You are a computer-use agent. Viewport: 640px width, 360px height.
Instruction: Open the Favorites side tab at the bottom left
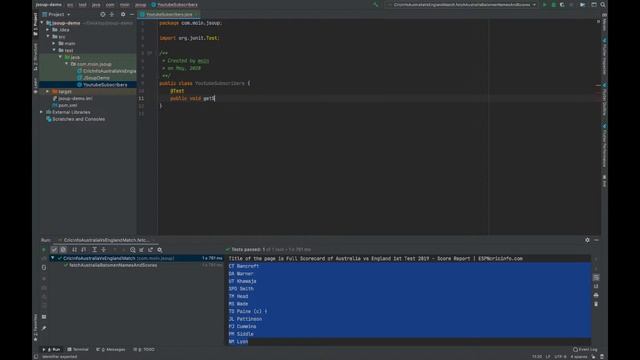[x=36, y=327]
